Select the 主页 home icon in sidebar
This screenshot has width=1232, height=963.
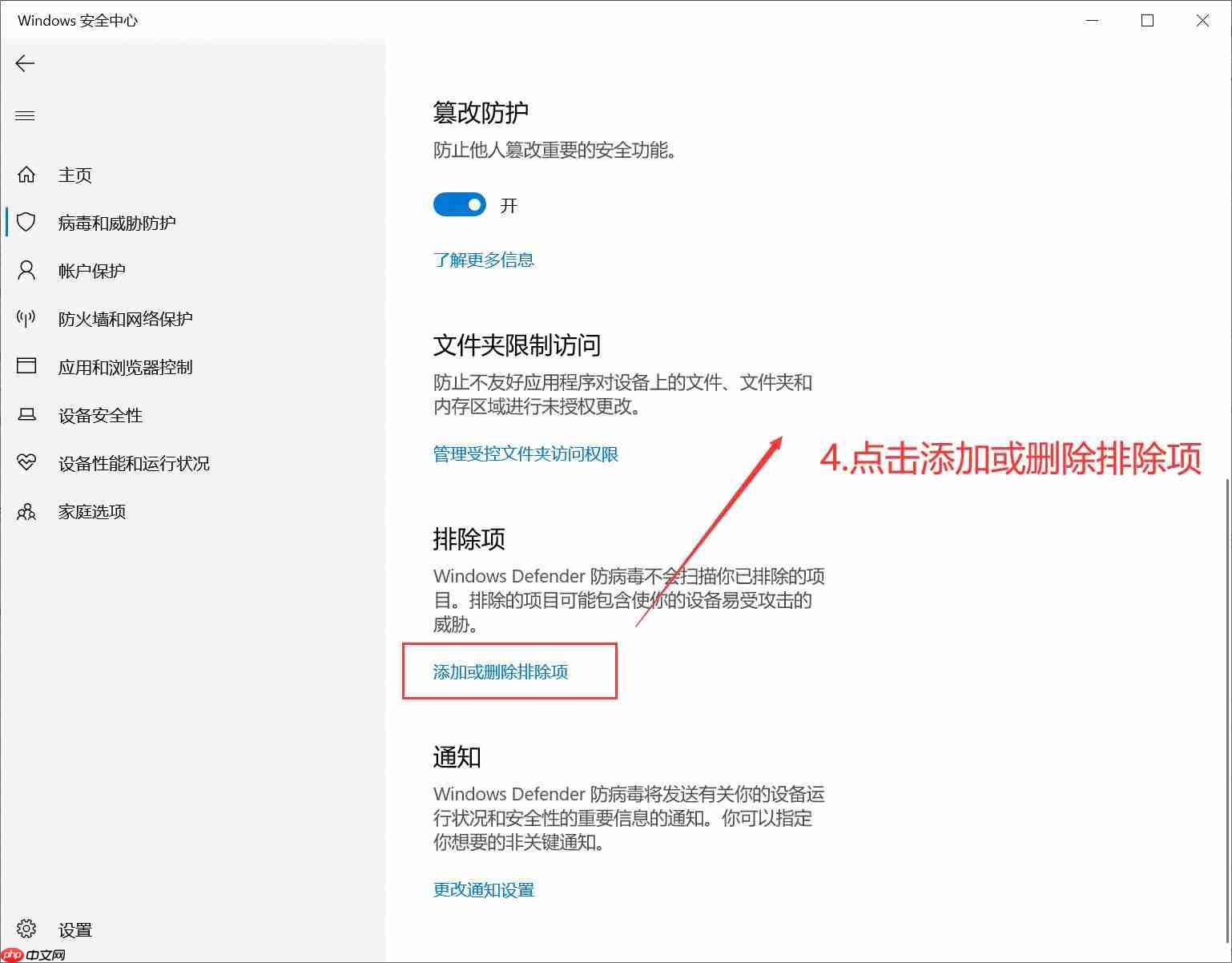point(26,175)
